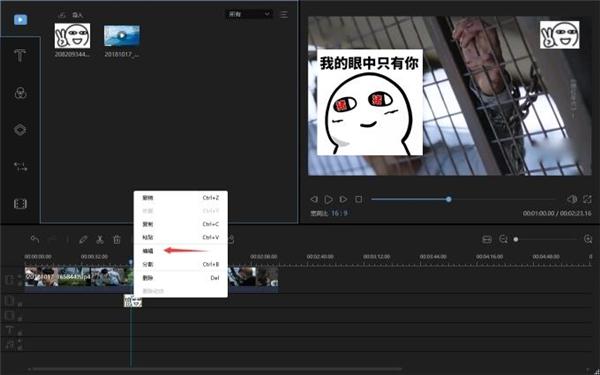Click the import icon in media panel

tap(62, 15)
